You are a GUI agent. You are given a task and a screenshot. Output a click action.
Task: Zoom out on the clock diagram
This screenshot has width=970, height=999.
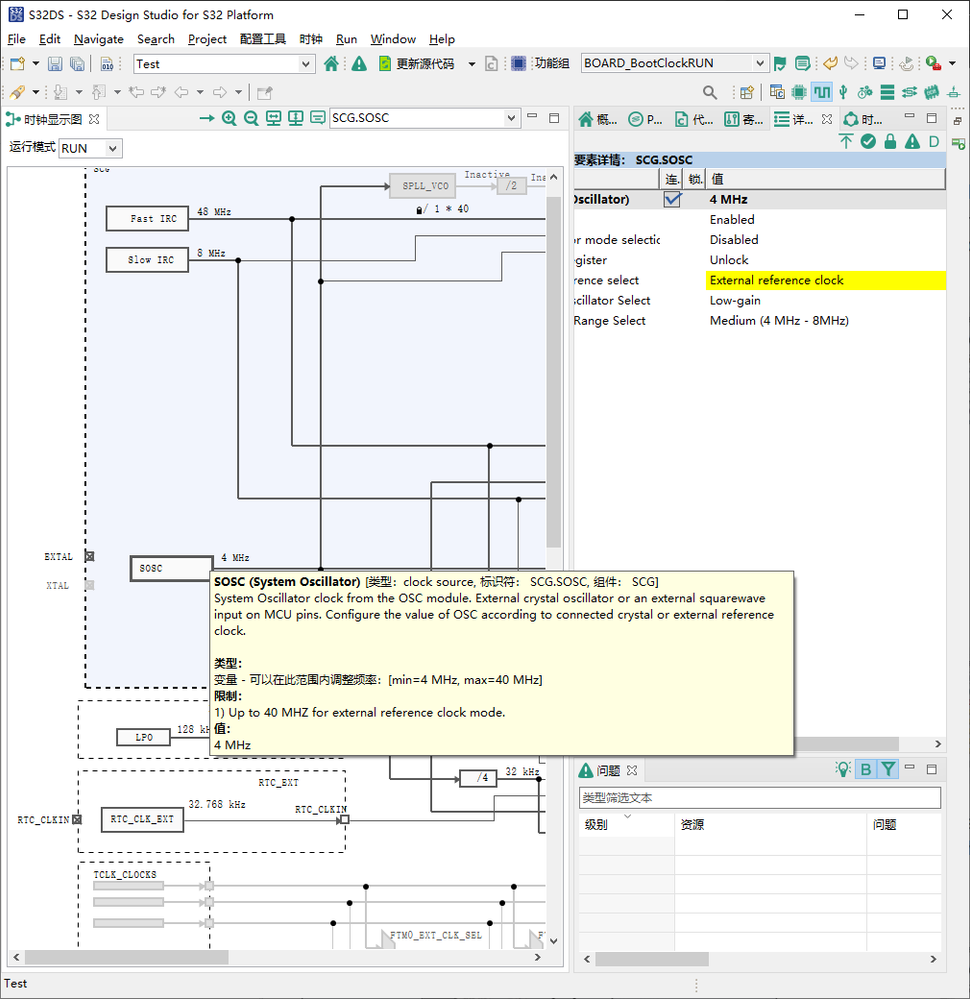[251, 118]
